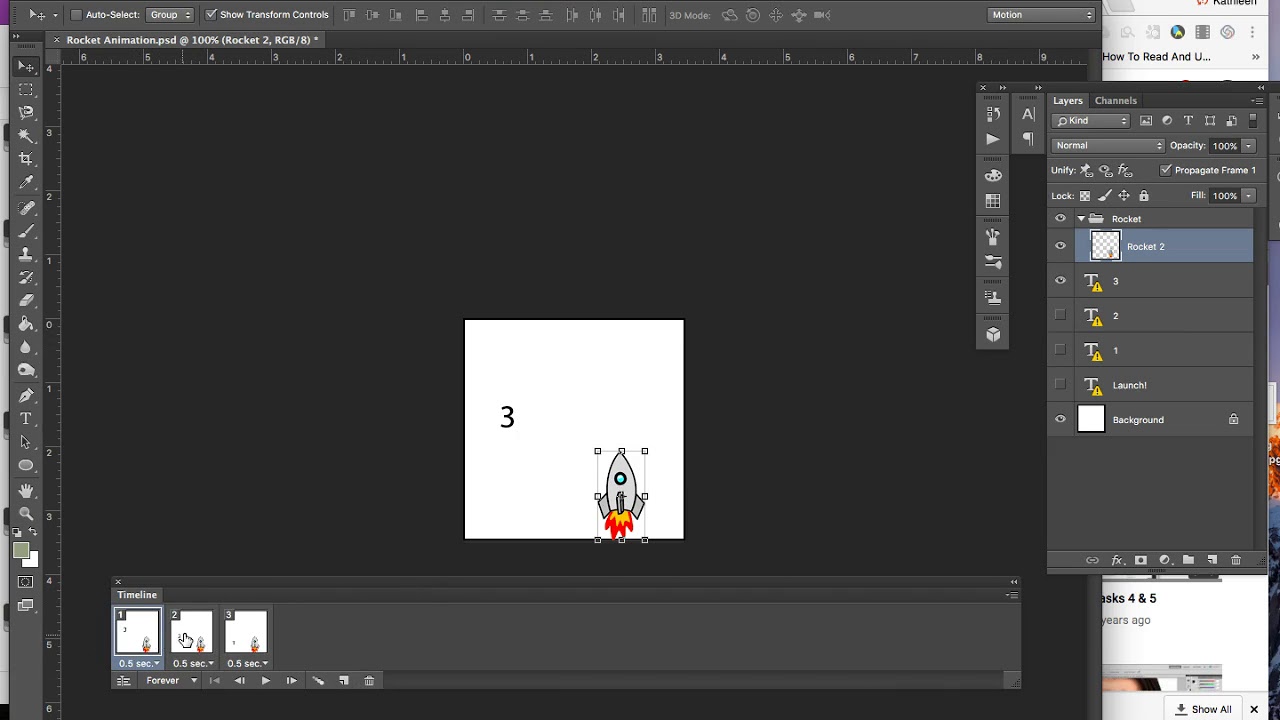Select the Crop tool
This screenshot has height=720, width=1280.
tap(26, 159)
